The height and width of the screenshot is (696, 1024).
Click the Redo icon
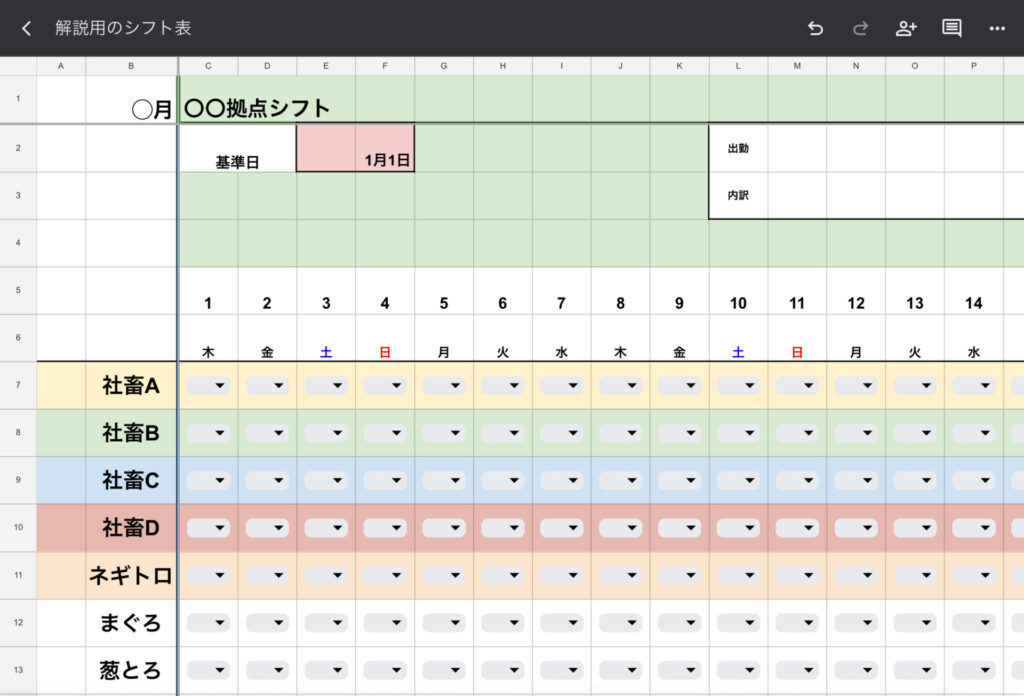point(860,29)
